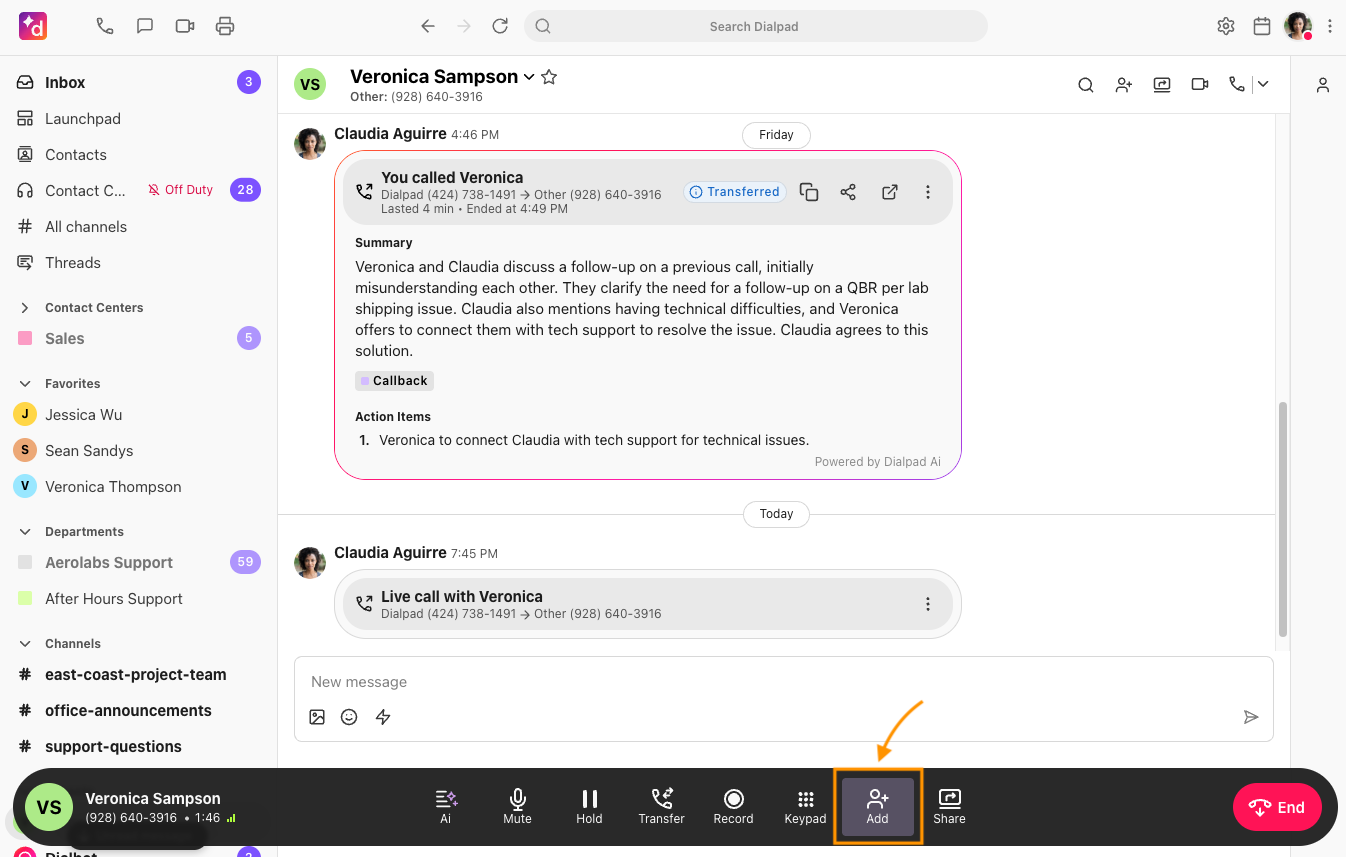Share screen from call bar
The image size is (1346, 857).
[949, 807]
